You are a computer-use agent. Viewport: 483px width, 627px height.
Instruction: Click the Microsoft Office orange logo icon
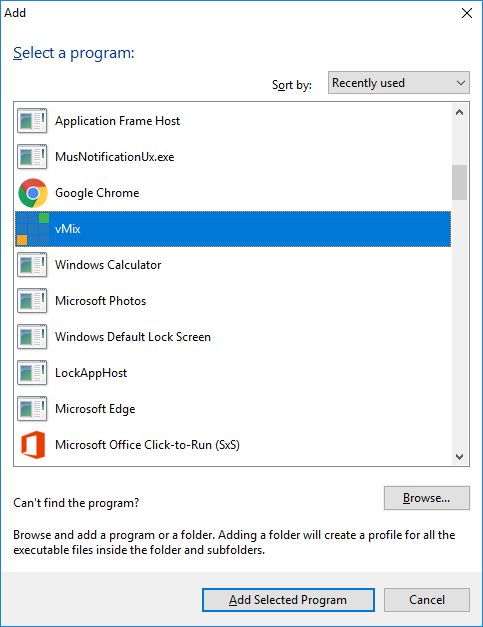[33, 445]
